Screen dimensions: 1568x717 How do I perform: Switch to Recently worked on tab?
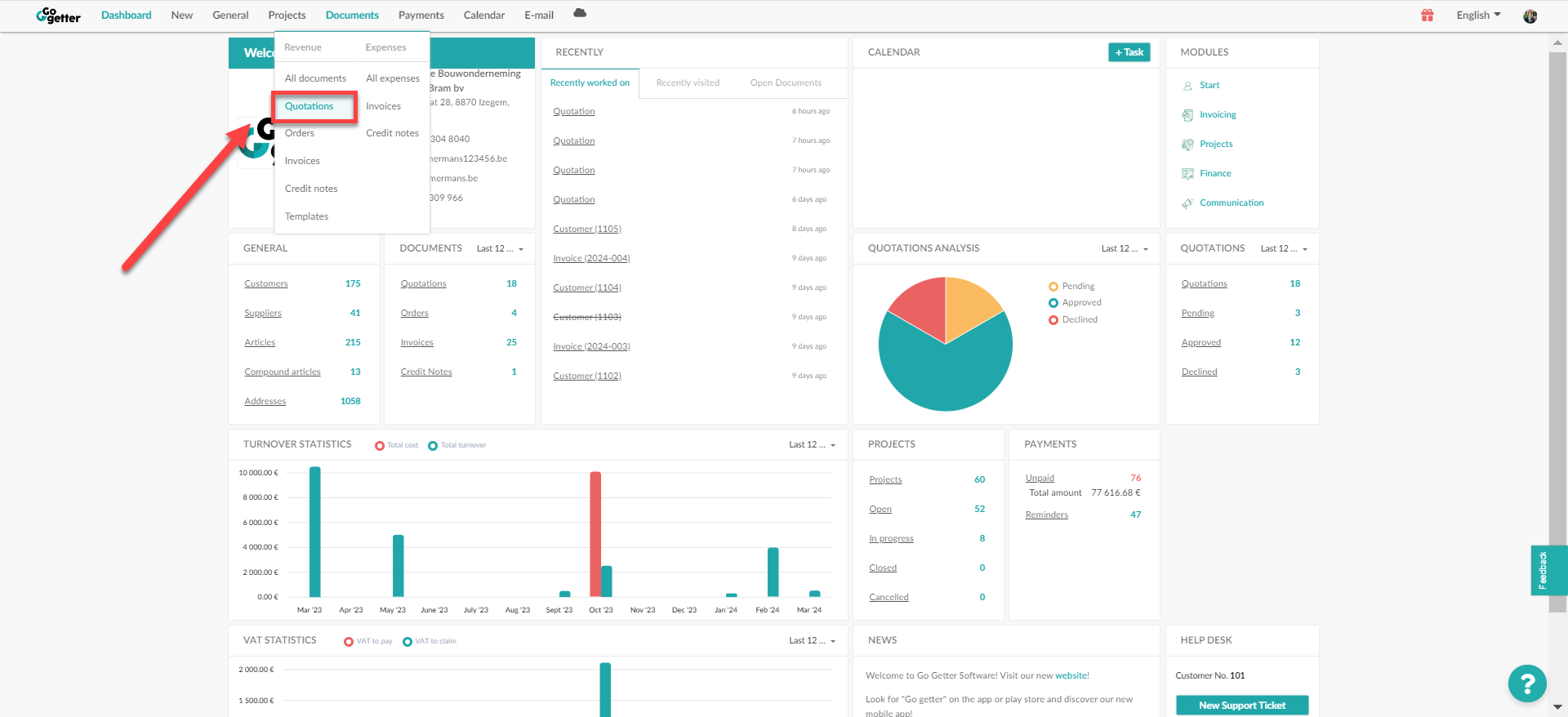(x=590, y=82)
